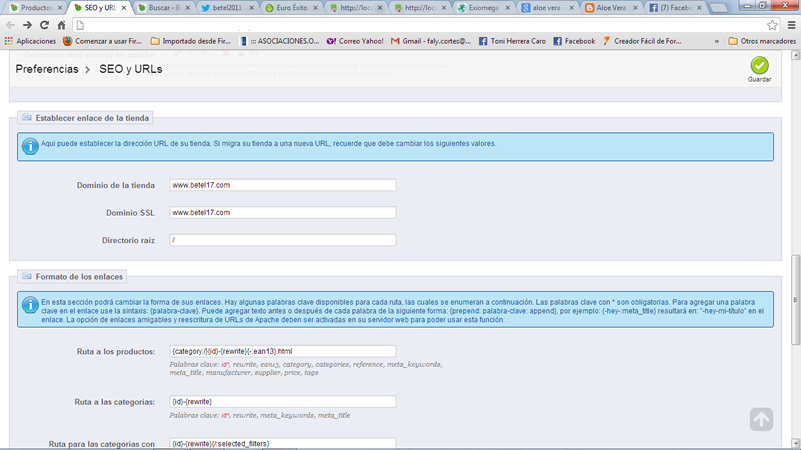Open the Preferencias breadcrumb link
This screenshot has width=801, height=450.
tap(47, 69)
